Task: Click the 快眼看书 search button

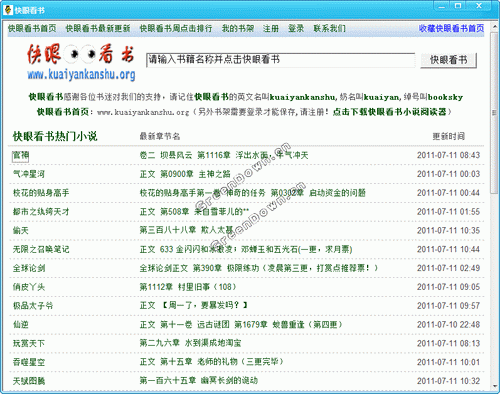Action: click(448, 60)
